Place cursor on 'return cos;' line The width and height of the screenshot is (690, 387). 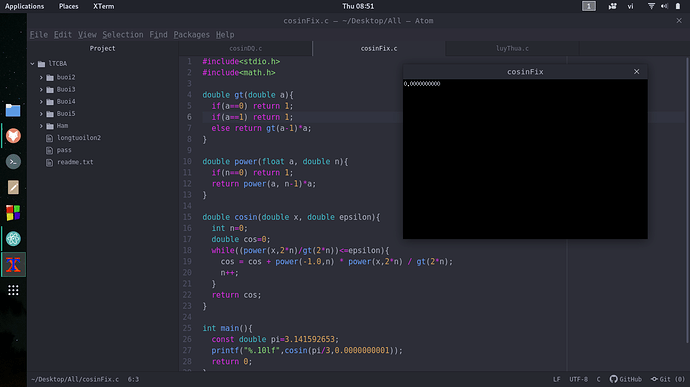236,295
